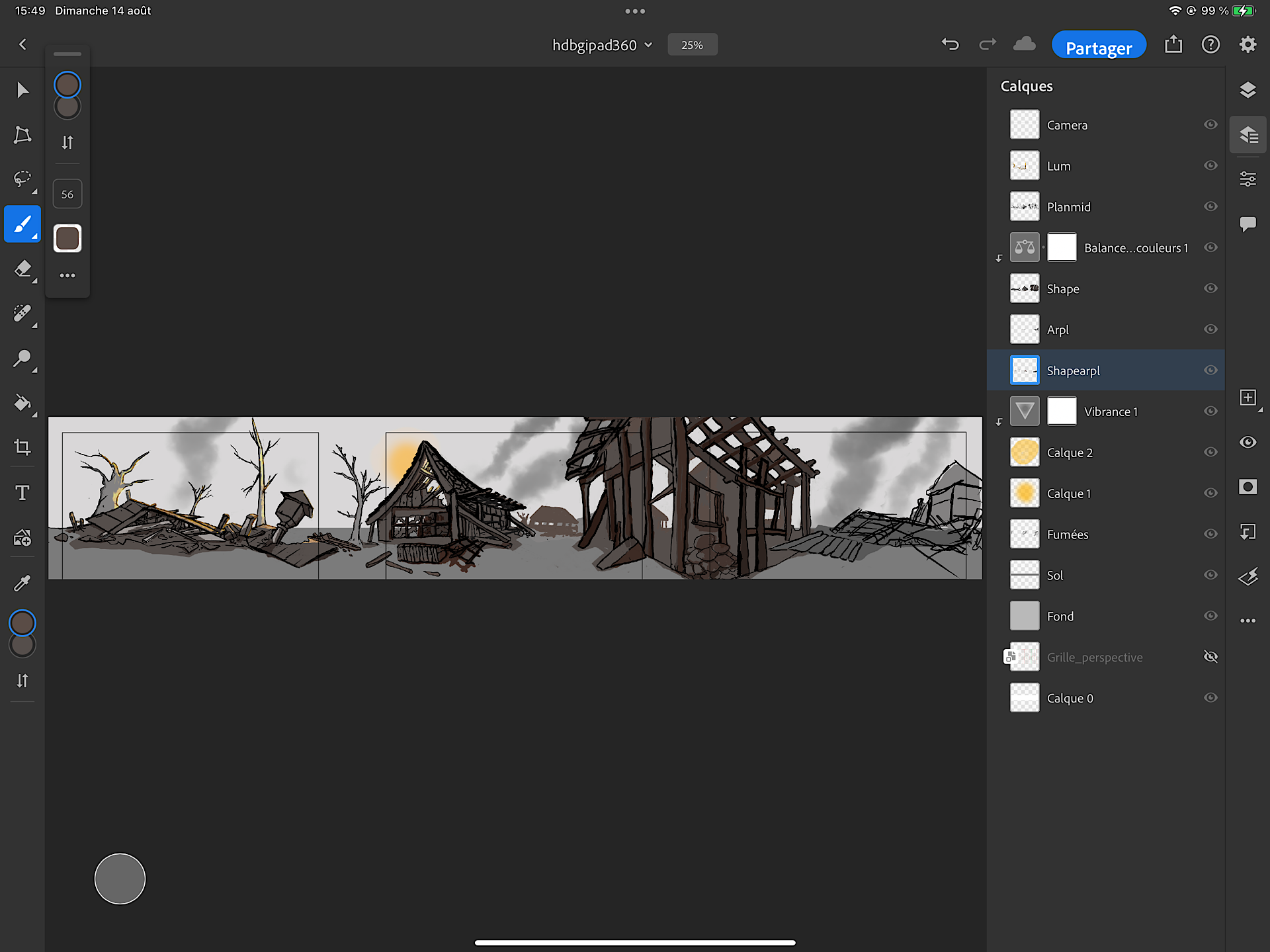This screenshot has width=1270, height=952.
Task: Open brush options three-dots menu
Action: click(x=67, y=275)
